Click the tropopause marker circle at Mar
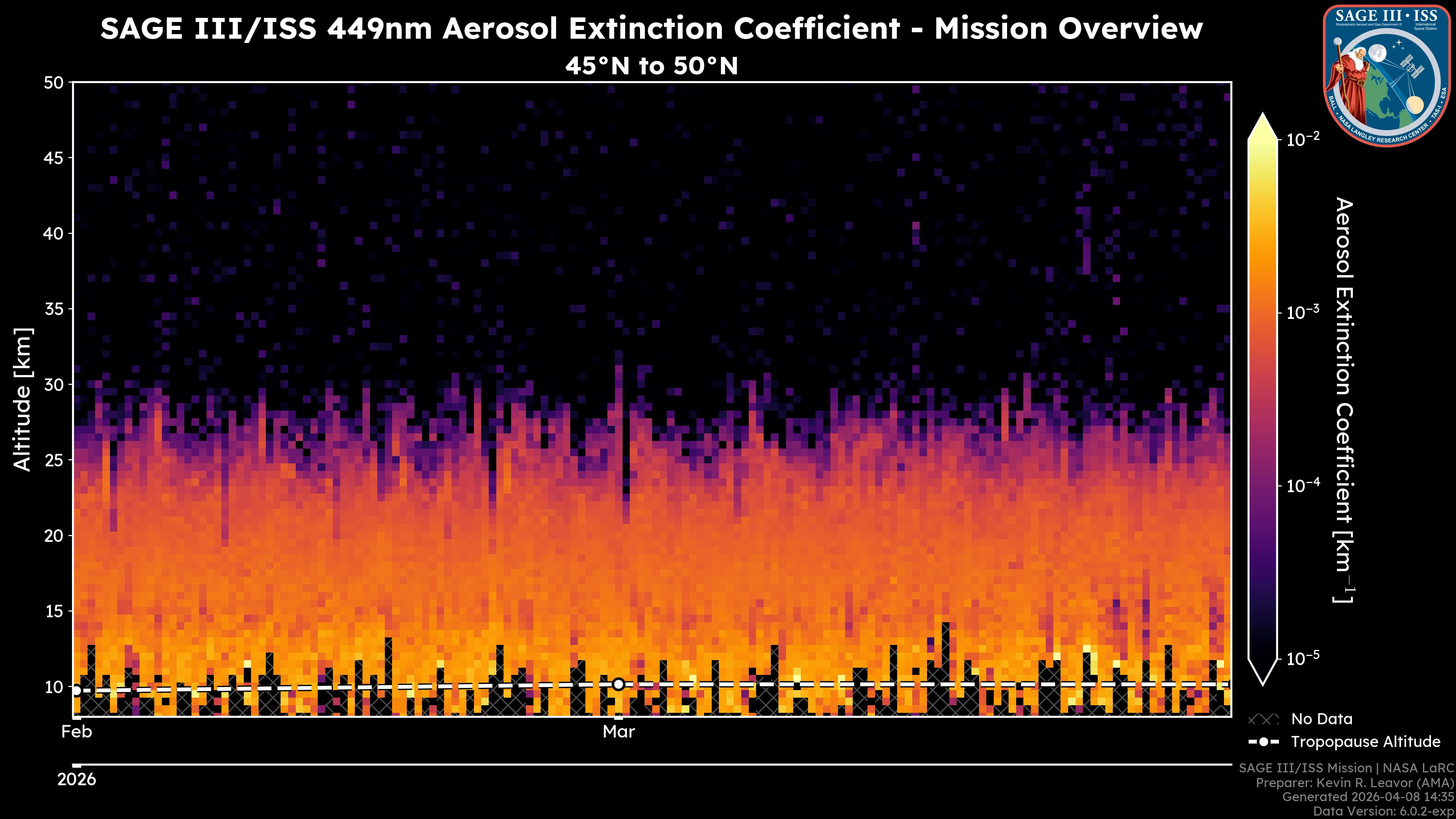The width and height of the screenshot is (1456, 819). click(618, 684)
